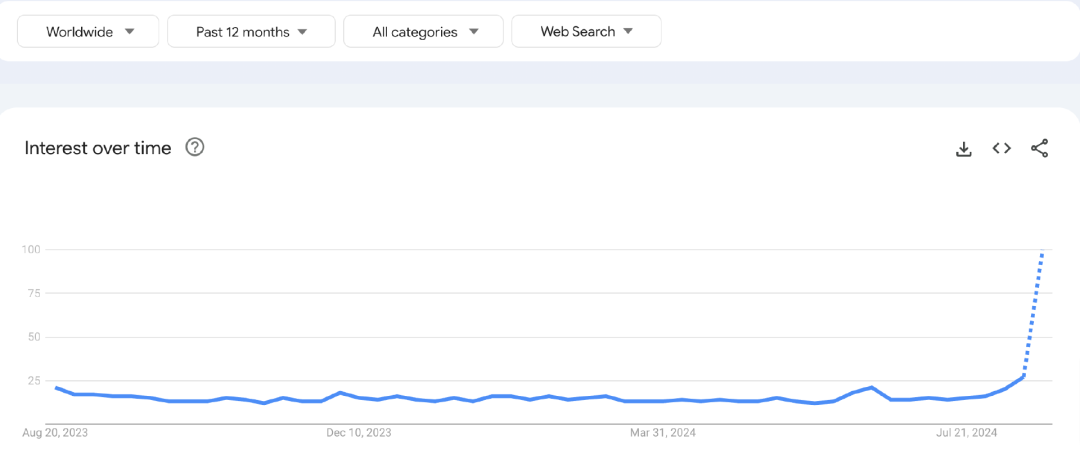The height and width of the screenshot is (468, 1080).
Task: Open help for Interest over time
Action: pyautogui.click(x=195, y=148)
